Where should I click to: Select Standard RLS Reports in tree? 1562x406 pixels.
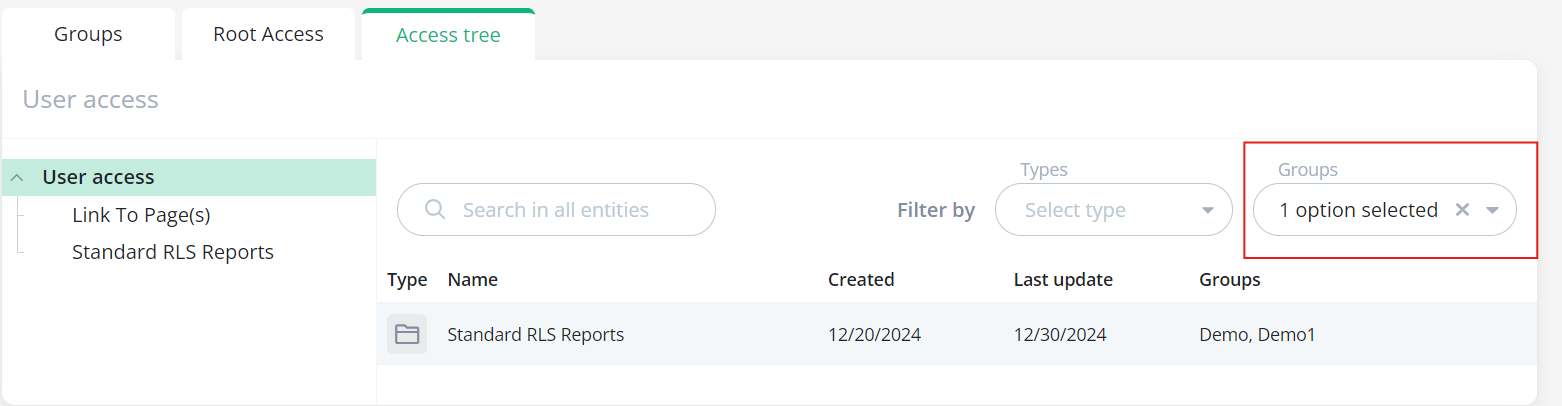tap(173, 252)
